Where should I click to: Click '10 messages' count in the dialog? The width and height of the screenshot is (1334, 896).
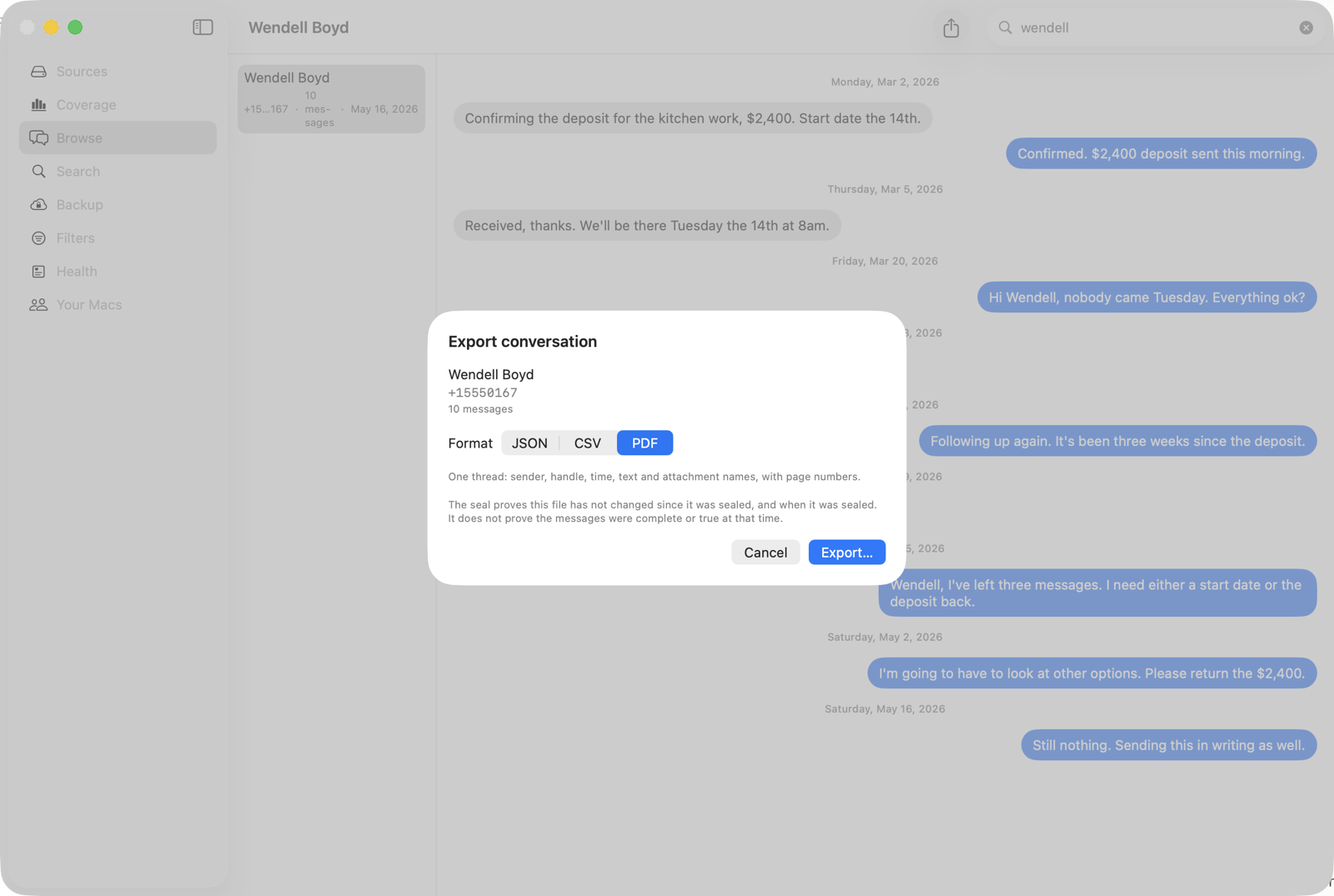pos(480,409)
